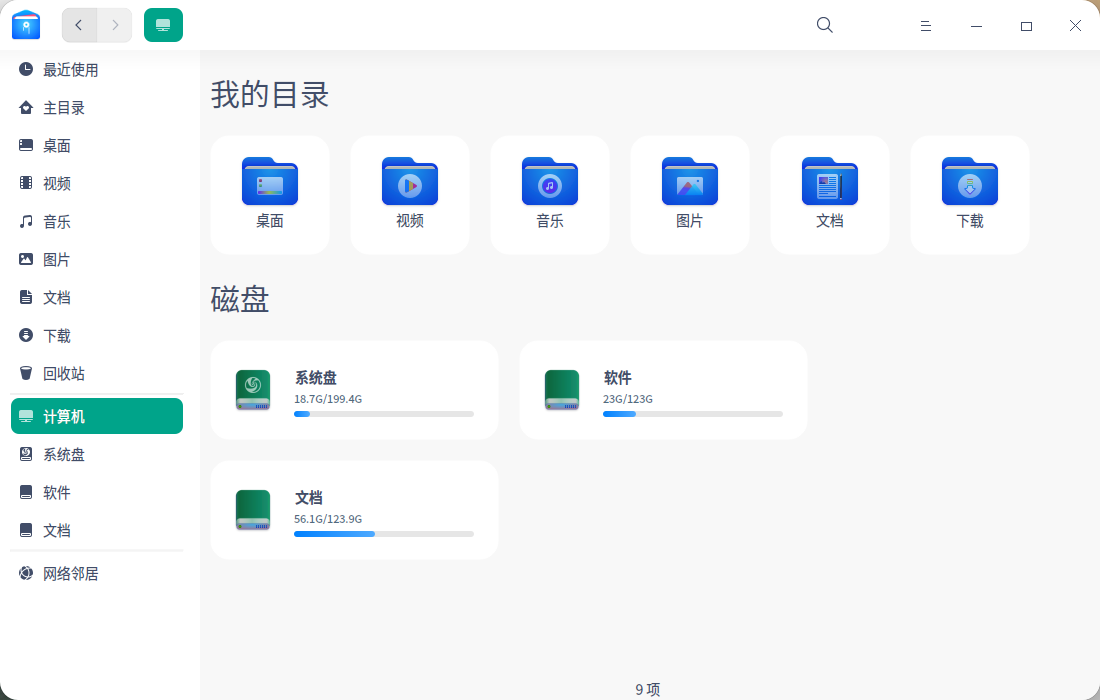Viewport: 1100px width, 700px height.
Task: Click the 56.1G/123.9G usage bar
Action: coord(384,534)
